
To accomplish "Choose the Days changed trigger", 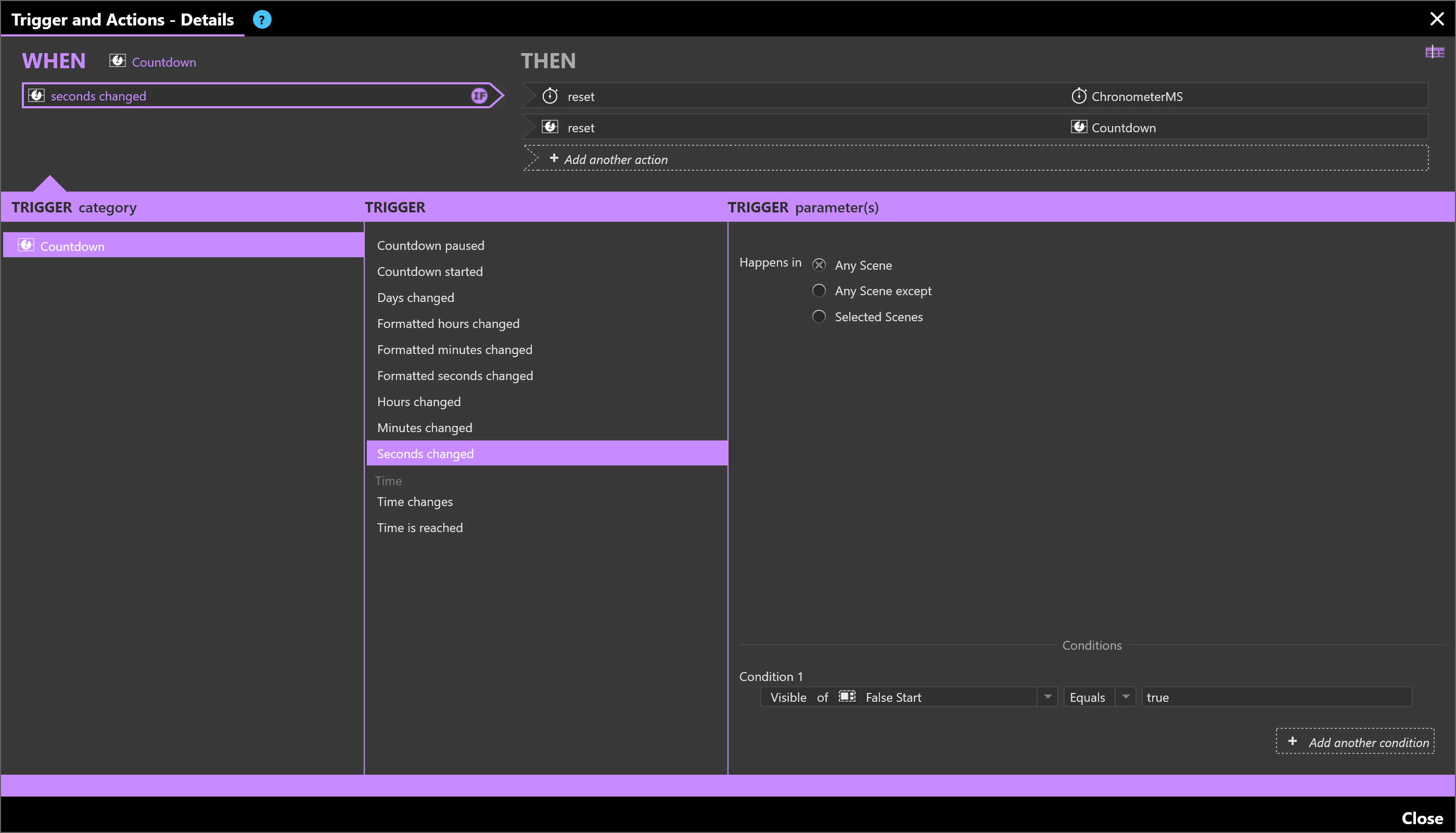I will pos(546,297).
